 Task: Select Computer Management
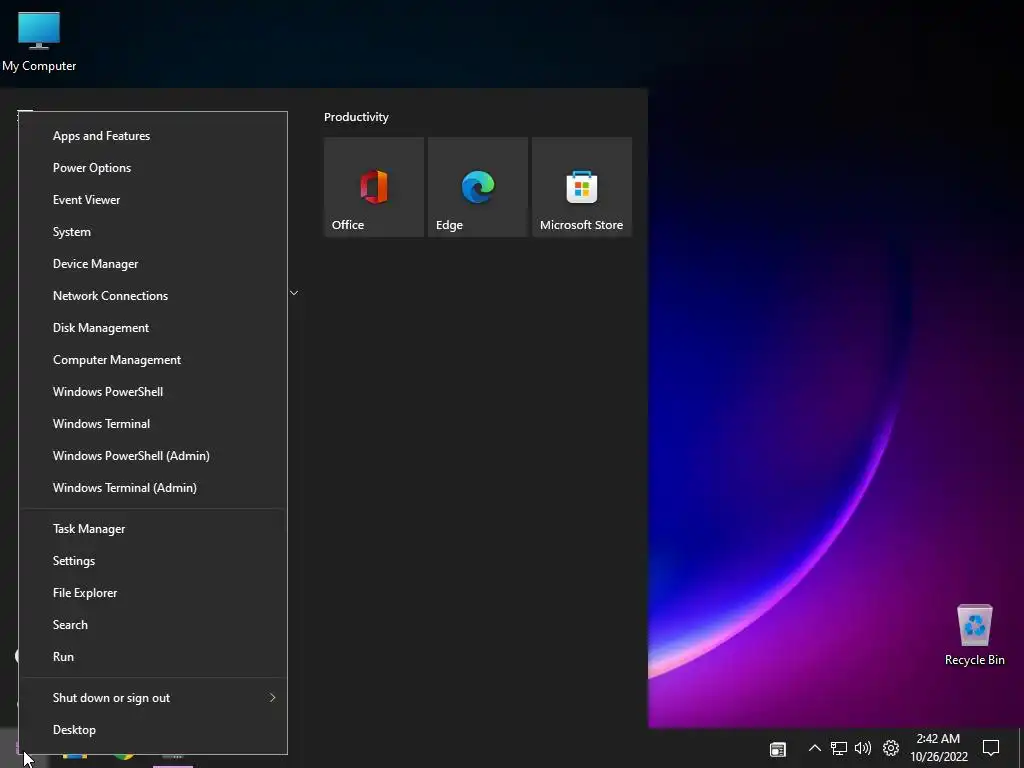pos(153,360)
